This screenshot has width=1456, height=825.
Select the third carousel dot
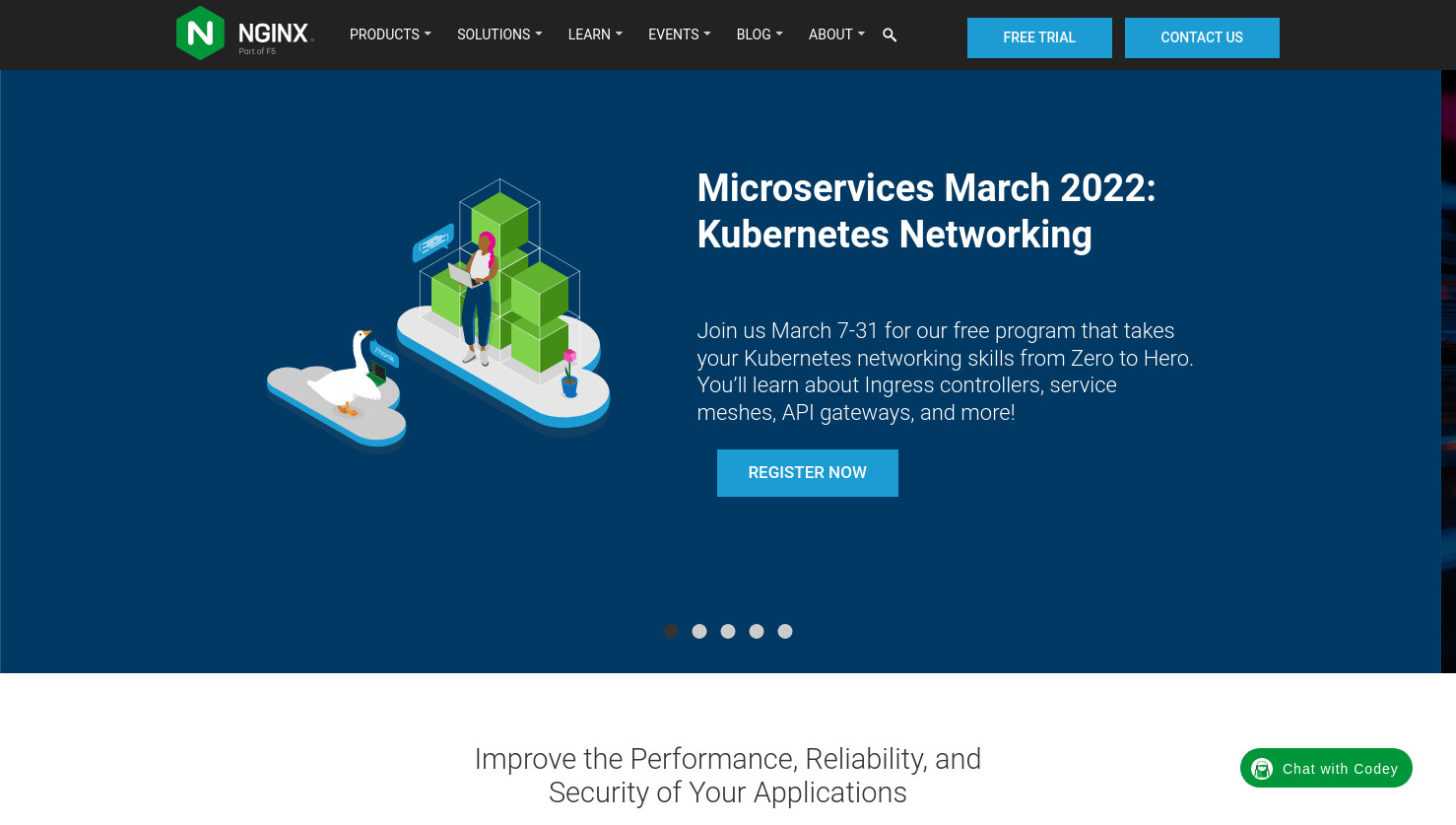pos(728,631)
